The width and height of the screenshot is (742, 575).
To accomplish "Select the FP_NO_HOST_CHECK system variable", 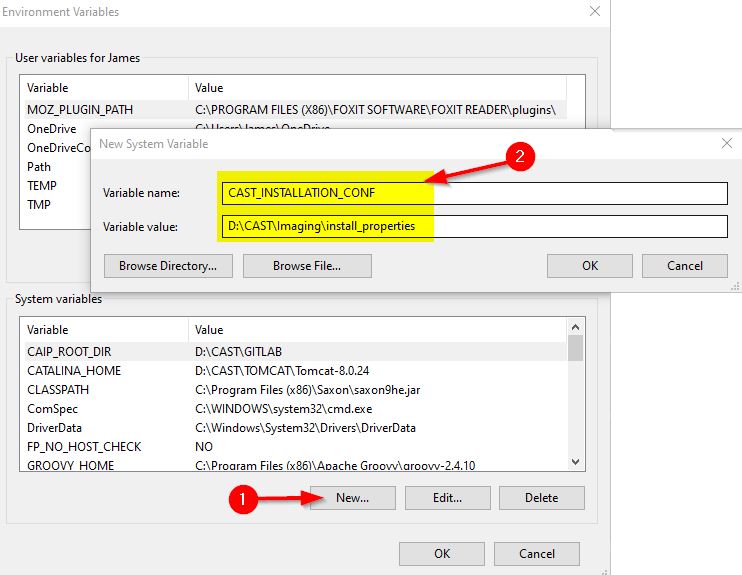I will click(x=84, y=446).
